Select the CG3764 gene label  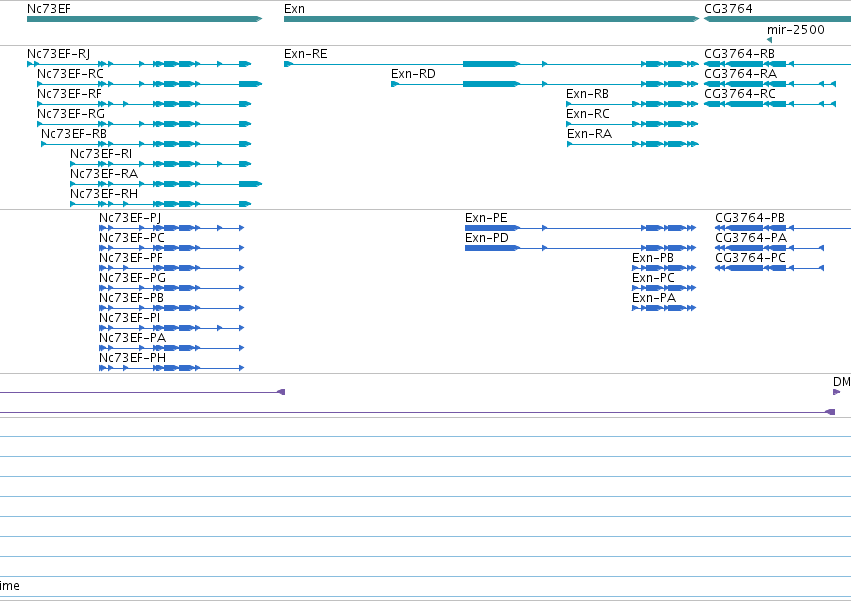pos(728,9)
